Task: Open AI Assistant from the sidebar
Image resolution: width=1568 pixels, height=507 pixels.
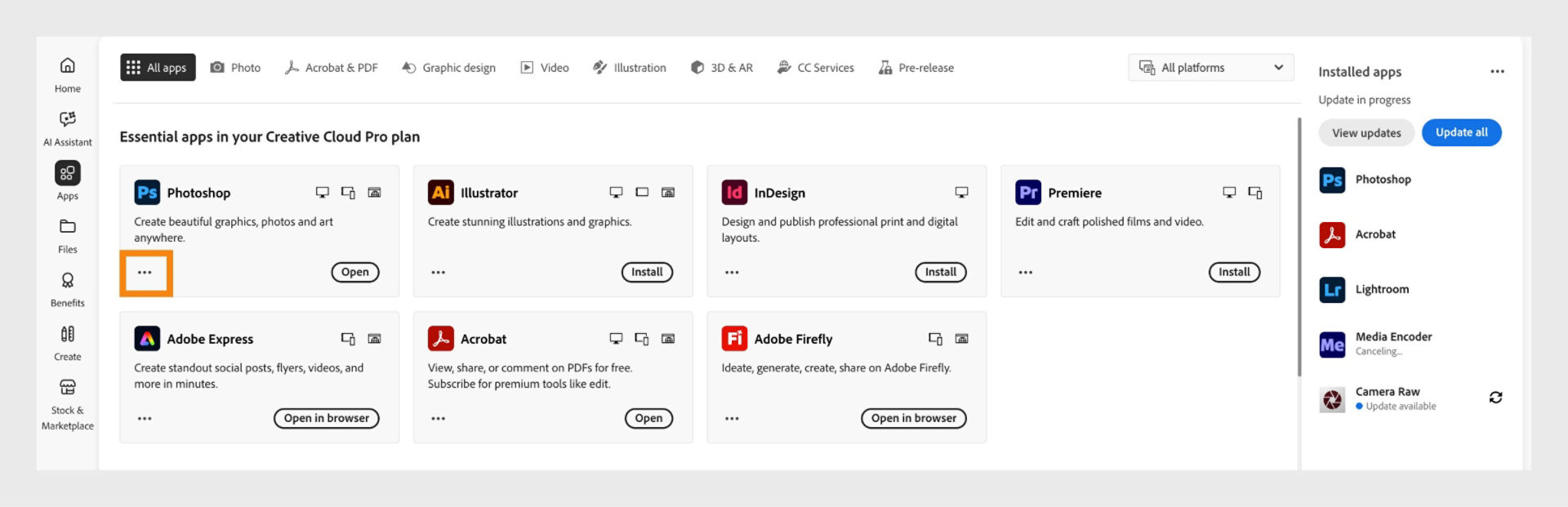Action: tap(68, 129)
